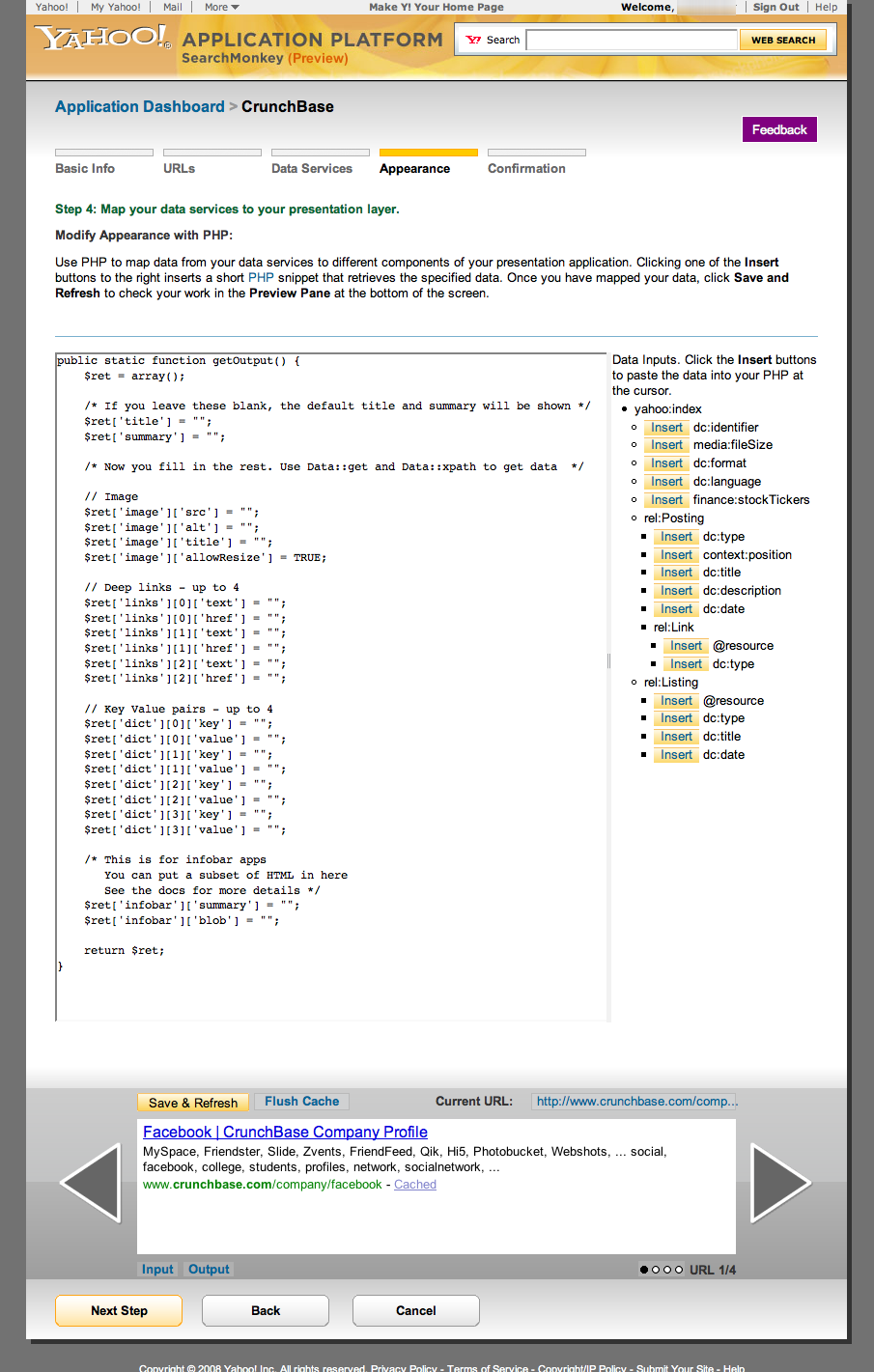This screenshot has height=1372, width=874.
Task: Click into the web search input field
Action: click(x=632, y=40)
